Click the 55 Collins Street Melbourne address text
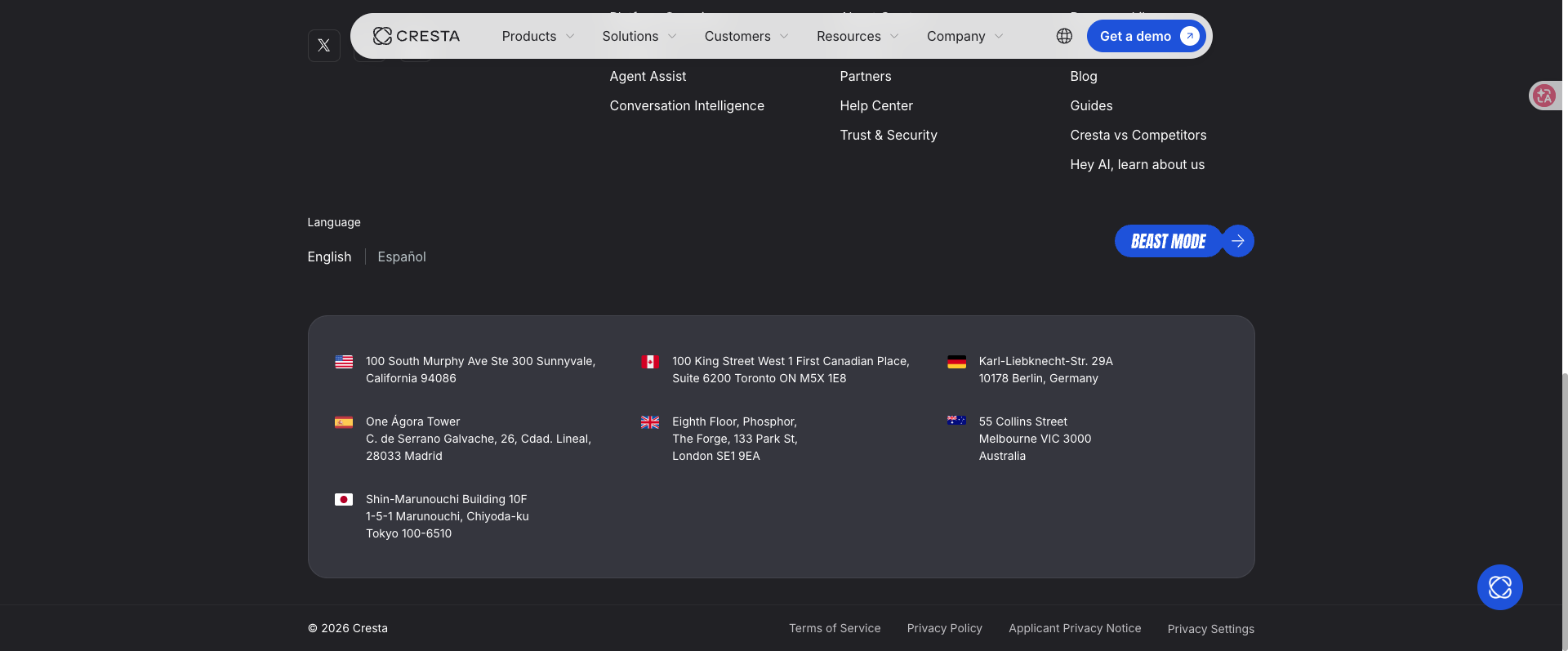Image resolution: width=1568 pixels, height=651 pixels. [1035, 439]
